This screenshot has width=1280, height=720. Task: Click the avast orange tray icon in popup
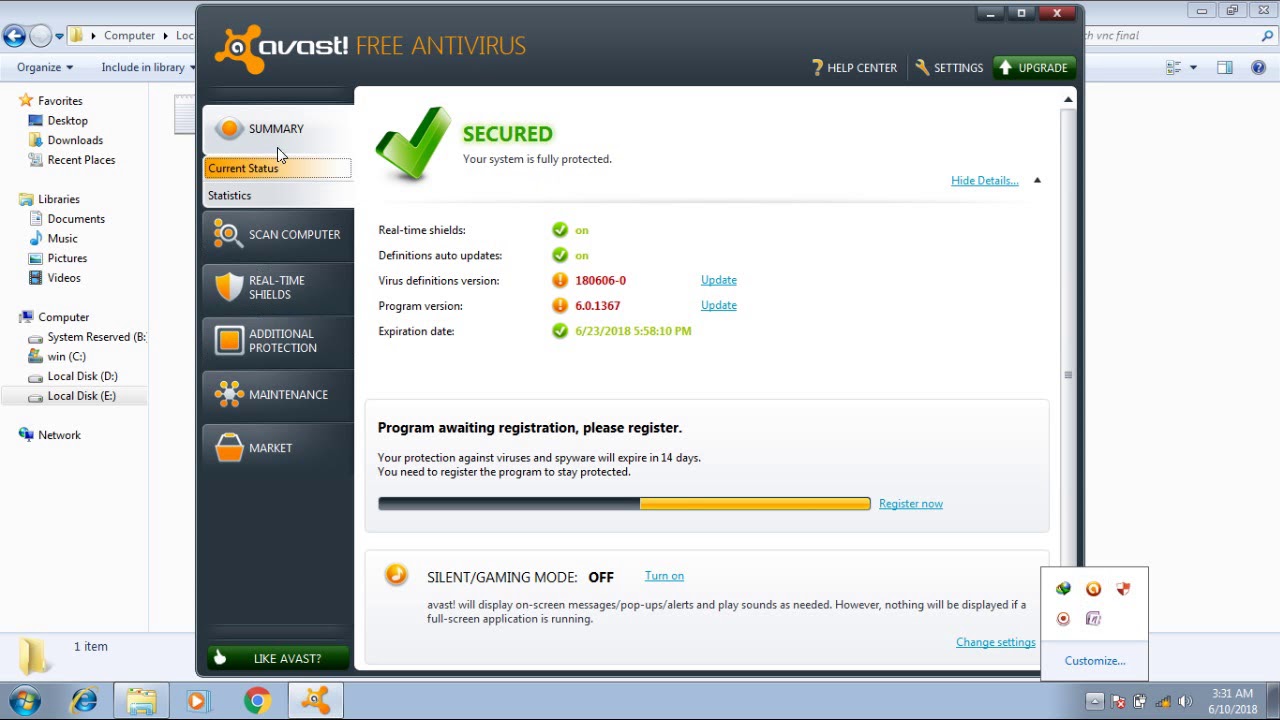point(1093,589)
